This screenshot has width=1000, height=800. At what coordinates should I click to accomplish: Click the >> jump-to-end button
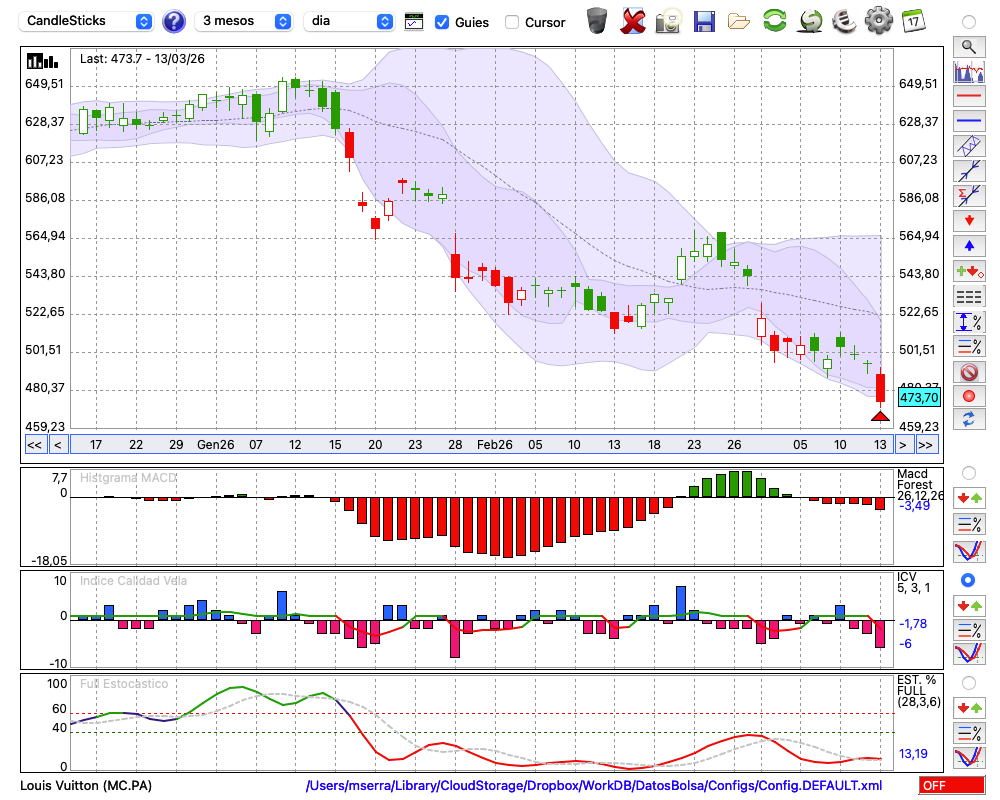click(927, 445)
